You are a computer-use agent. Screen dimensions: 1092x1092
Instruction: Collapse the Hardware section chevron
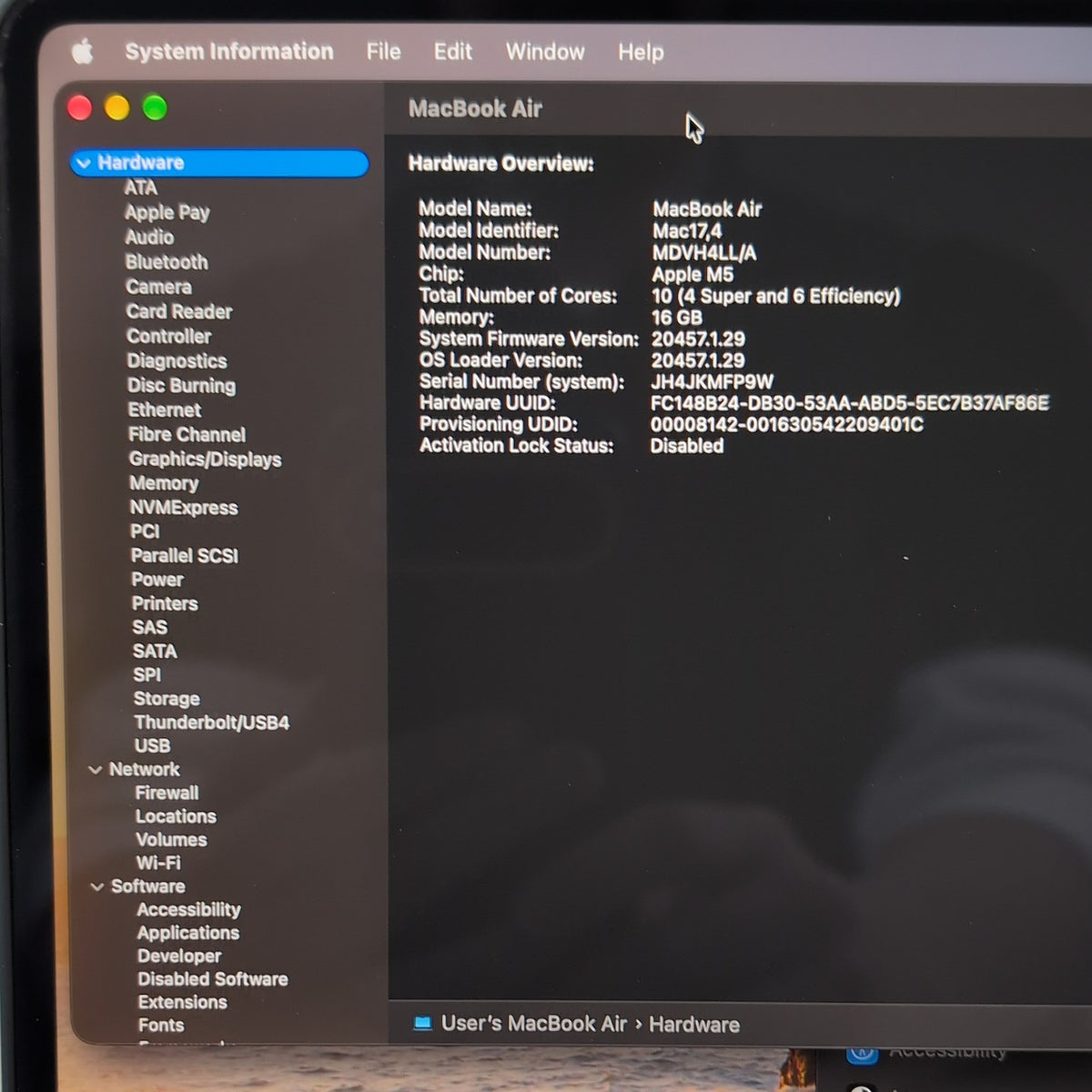84,163
